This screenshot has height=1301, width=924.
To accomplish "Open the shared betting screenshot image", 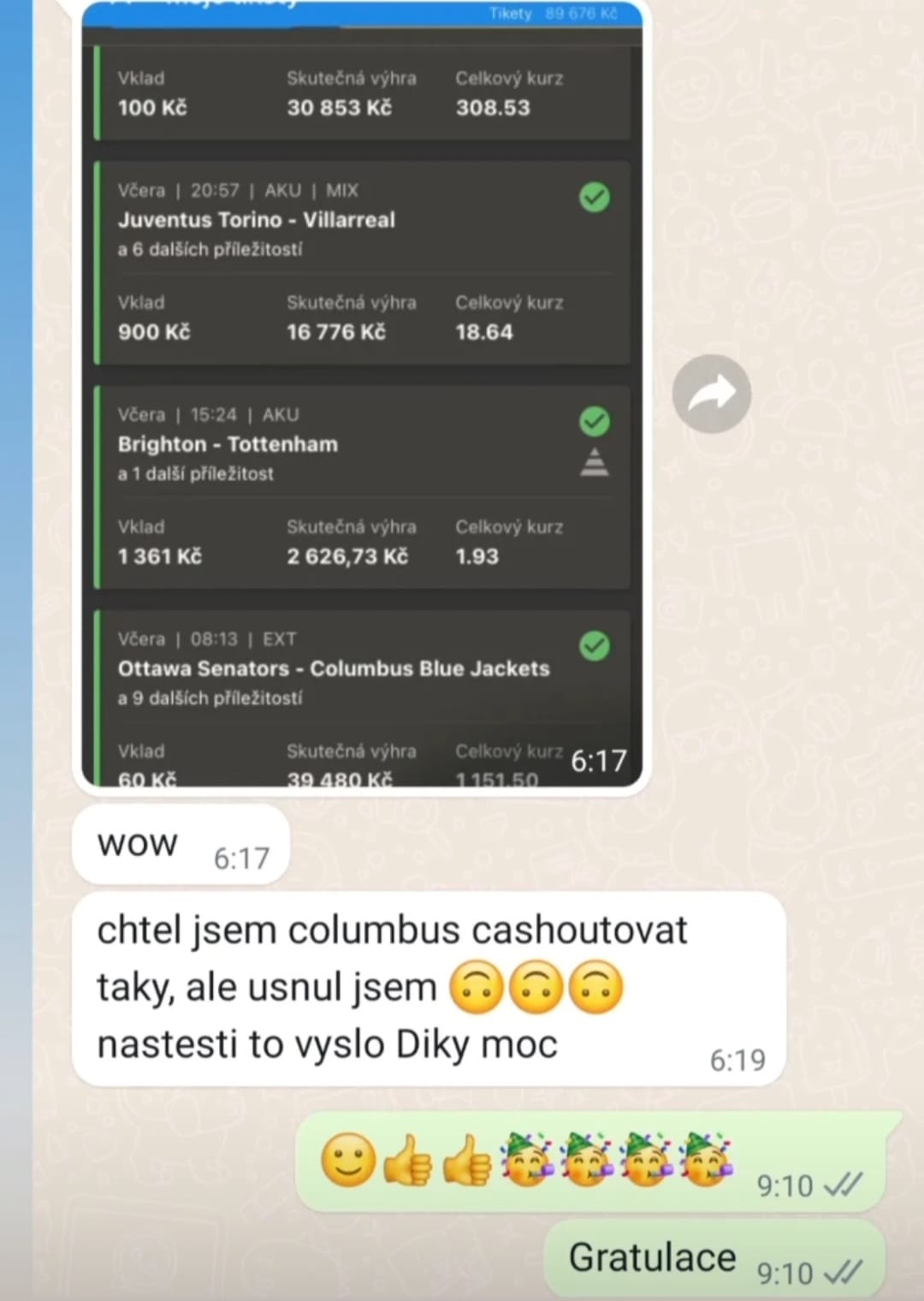I will [361, 395].
